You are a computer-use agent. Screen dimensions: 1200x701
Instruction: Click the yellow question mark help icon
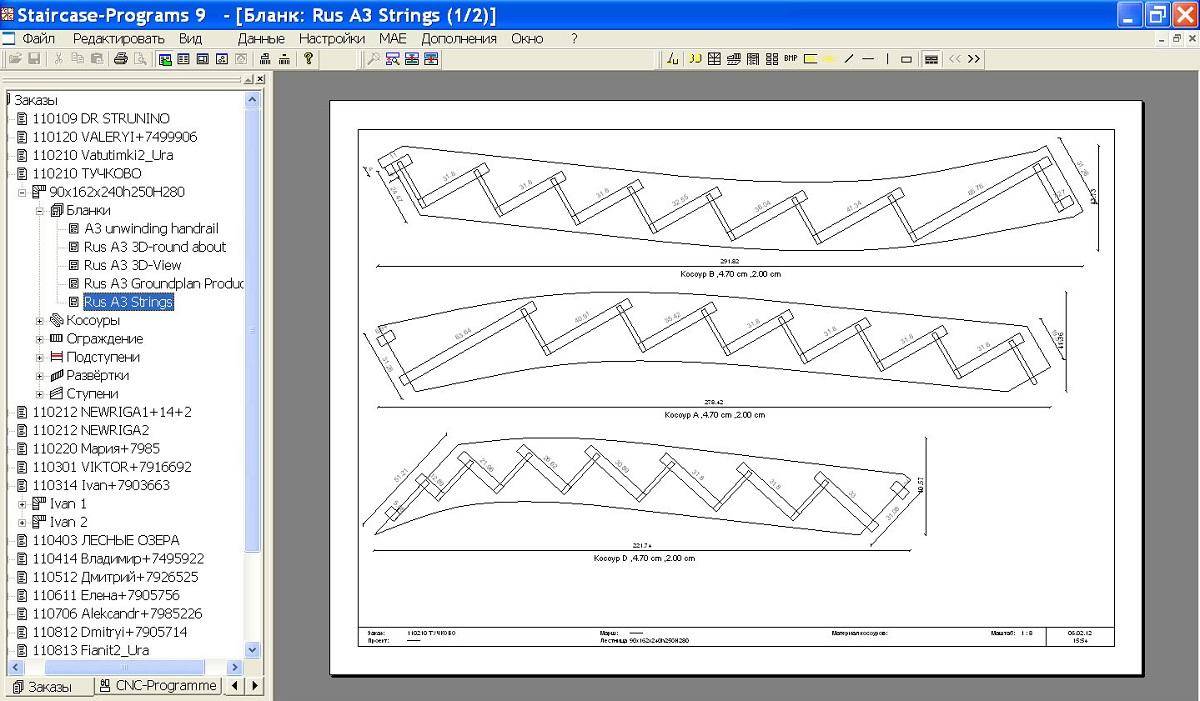[309, 59]
